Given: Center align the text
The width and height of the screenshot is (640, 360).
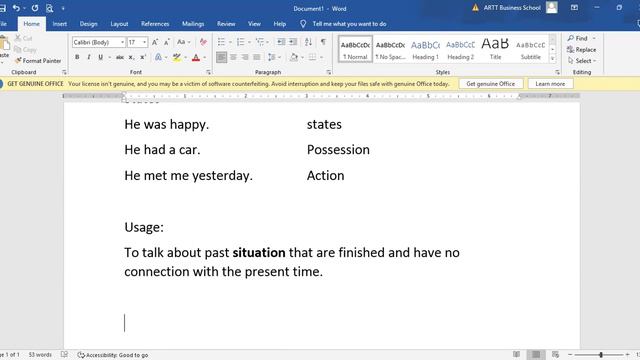Looking at the screenshot, I should (233, 57).
